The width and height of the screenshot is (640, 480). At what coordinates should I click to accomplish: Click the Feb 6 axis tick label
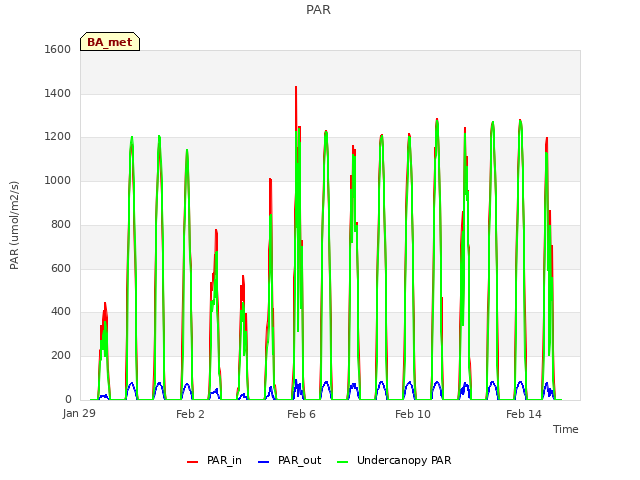(301, 414)
